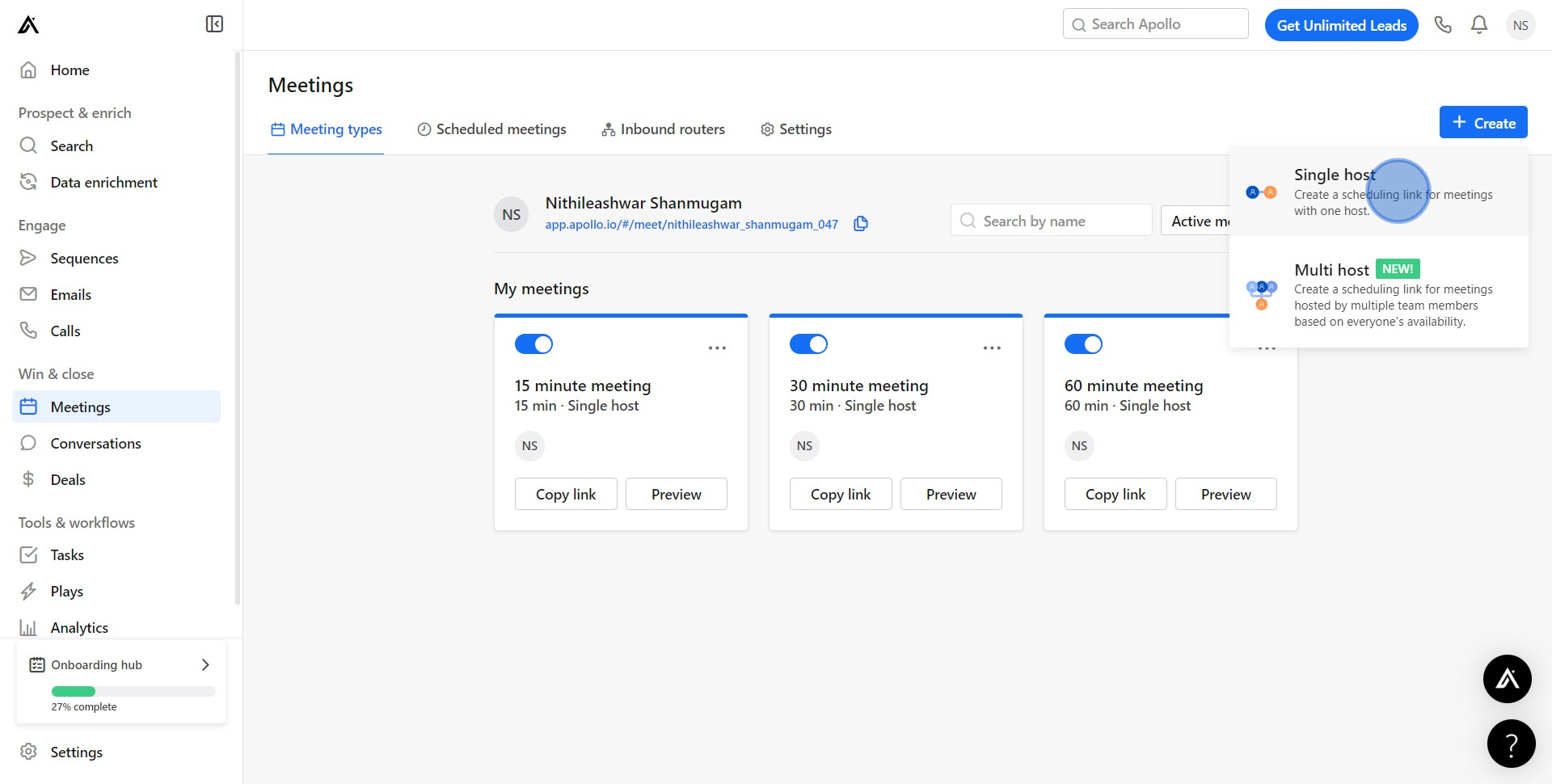Toggle the 15 minute meeting switch

[533, 344]
